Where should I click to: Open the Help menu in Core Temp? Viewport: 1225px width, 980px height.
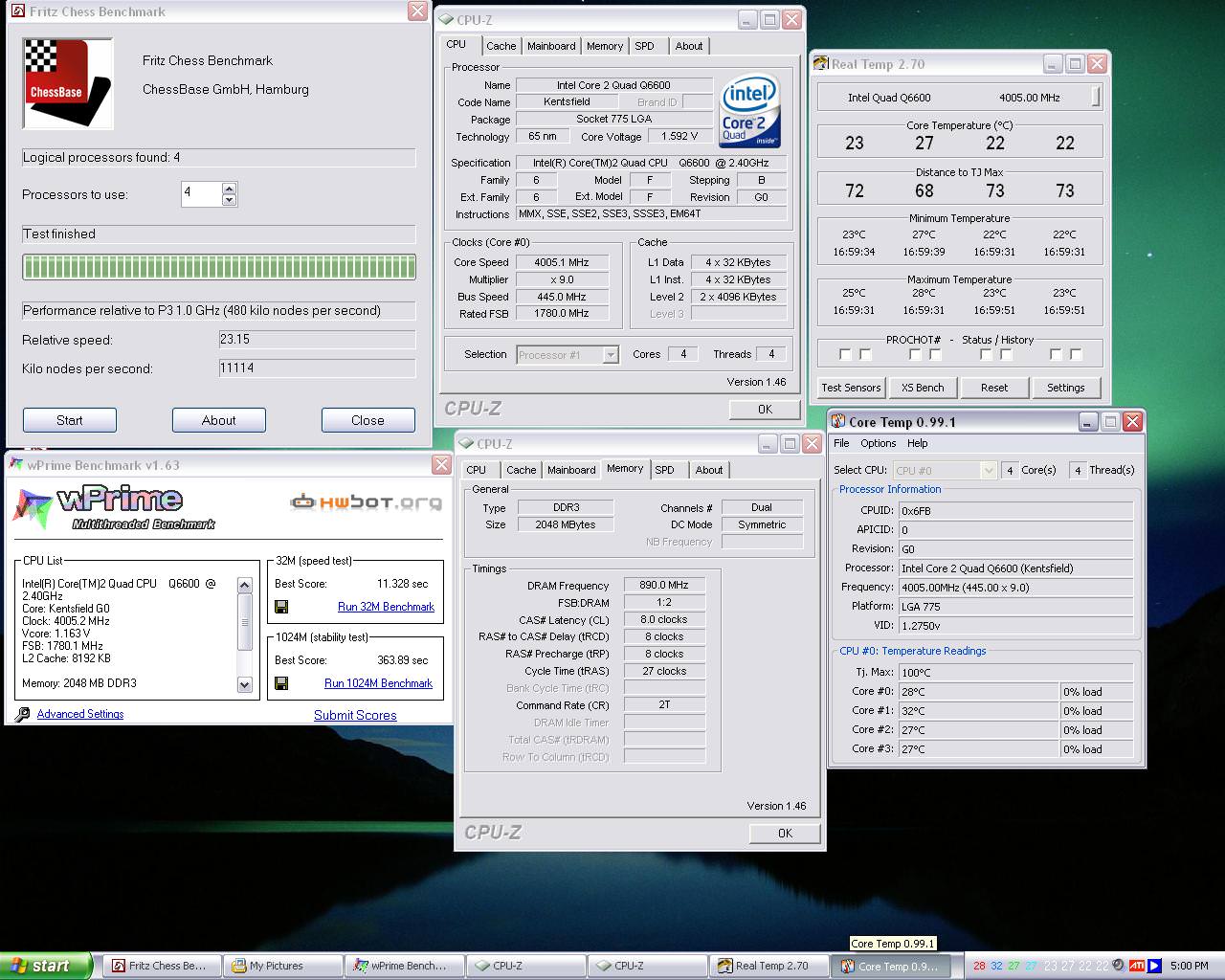click(917, 443)
